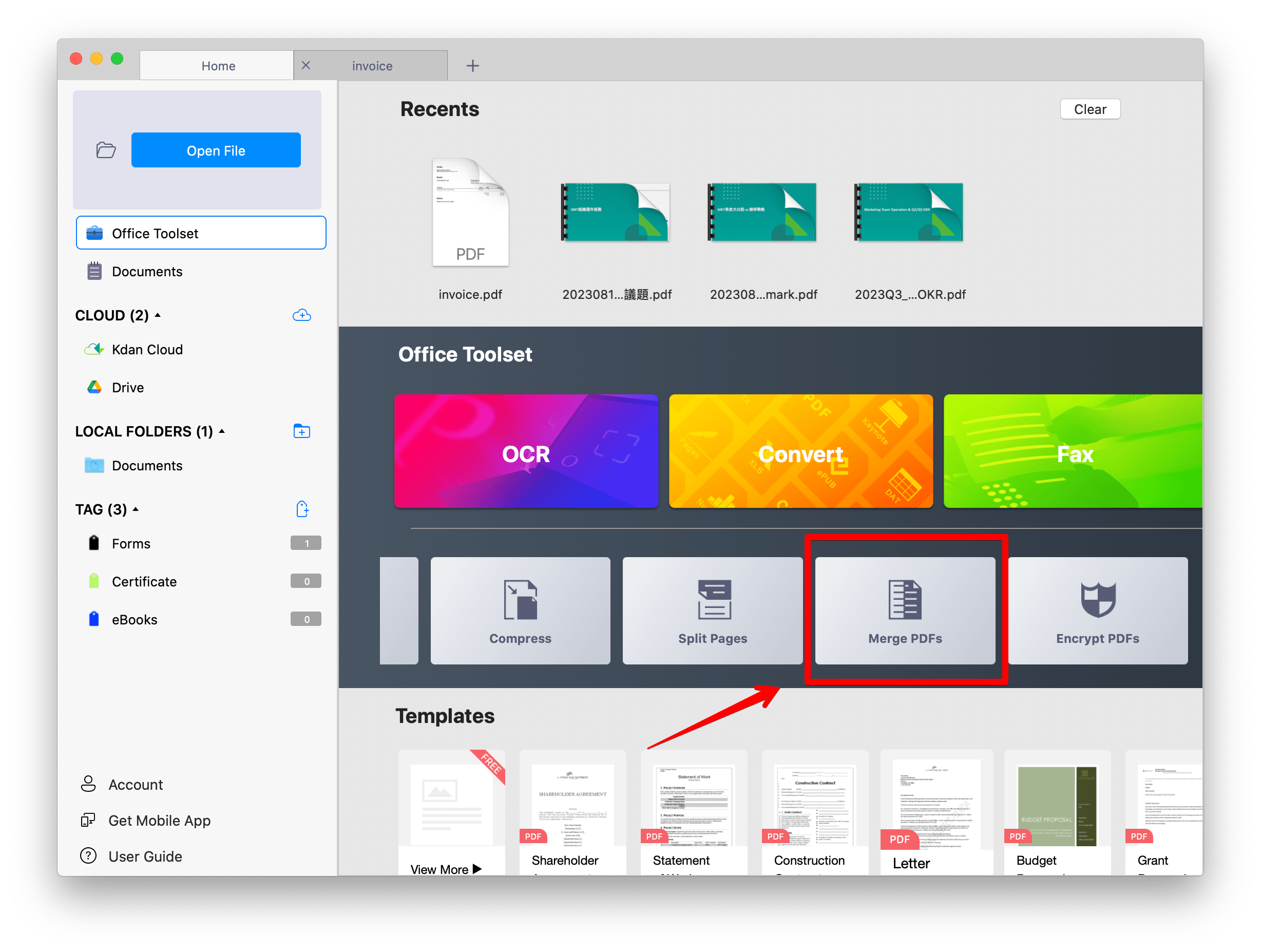Collapse the LOCAL FOLDERS section
This screenshot has width=1261, height=952.
(x=222, y=431)
